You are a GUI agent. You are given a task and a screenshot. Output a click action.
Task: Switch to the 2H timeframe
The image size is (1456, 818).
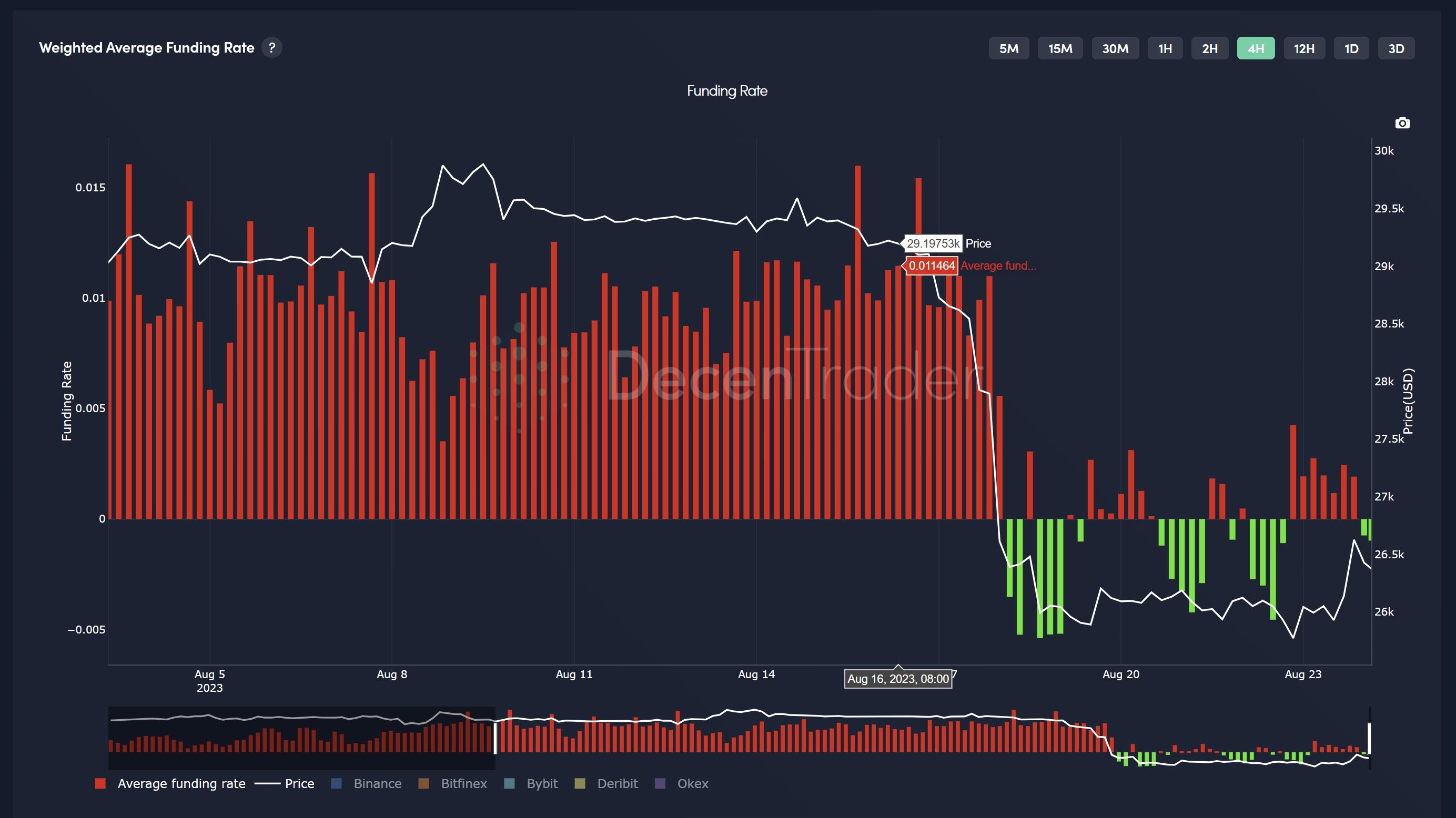tap(1210, 48)
